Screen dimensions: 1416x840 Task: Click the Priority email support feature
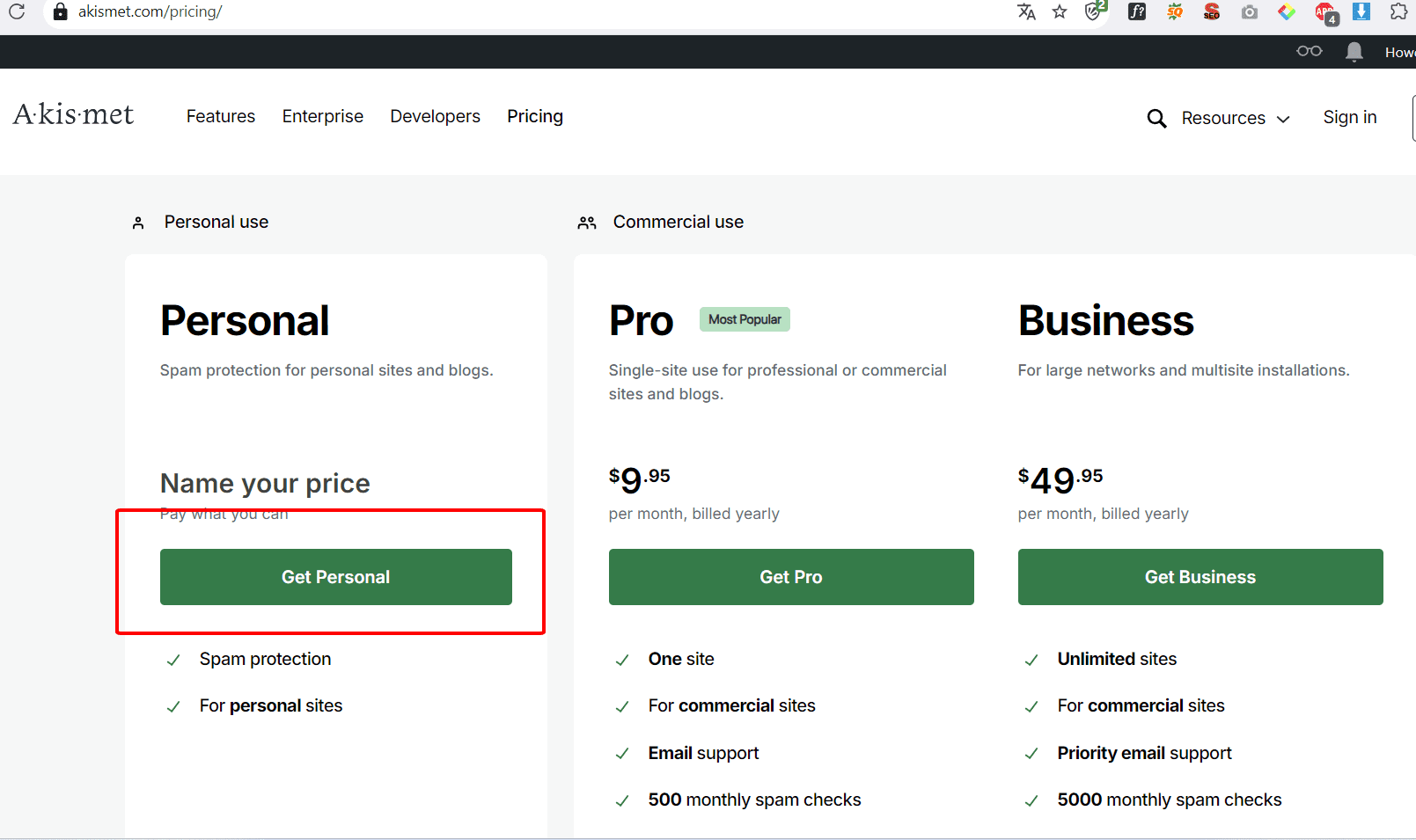coord(1144,753)
